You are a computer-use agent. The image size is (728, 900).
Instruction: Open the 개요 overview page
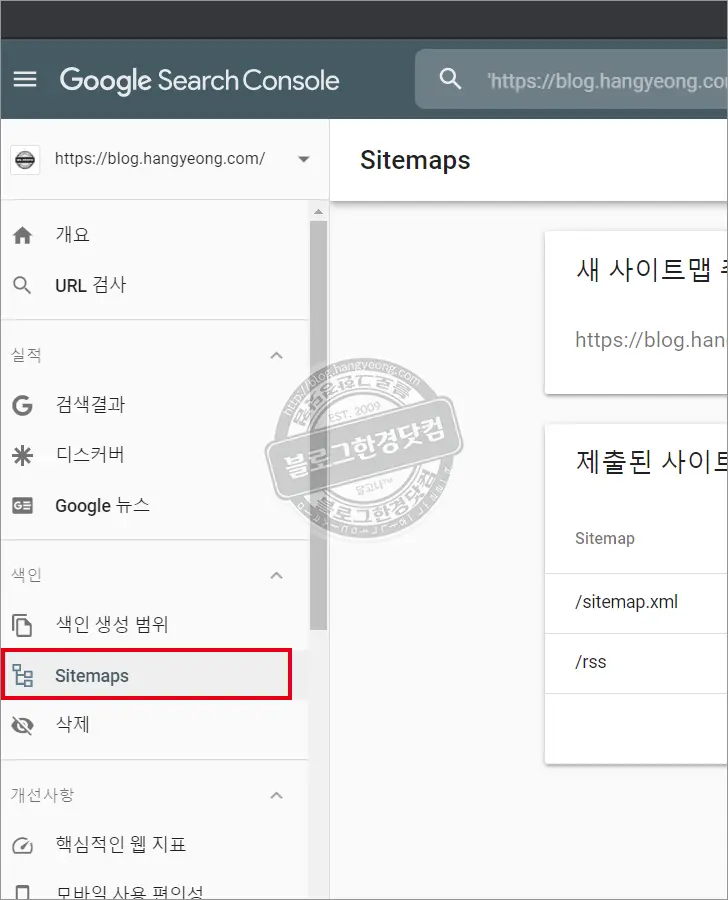(154, 235)
